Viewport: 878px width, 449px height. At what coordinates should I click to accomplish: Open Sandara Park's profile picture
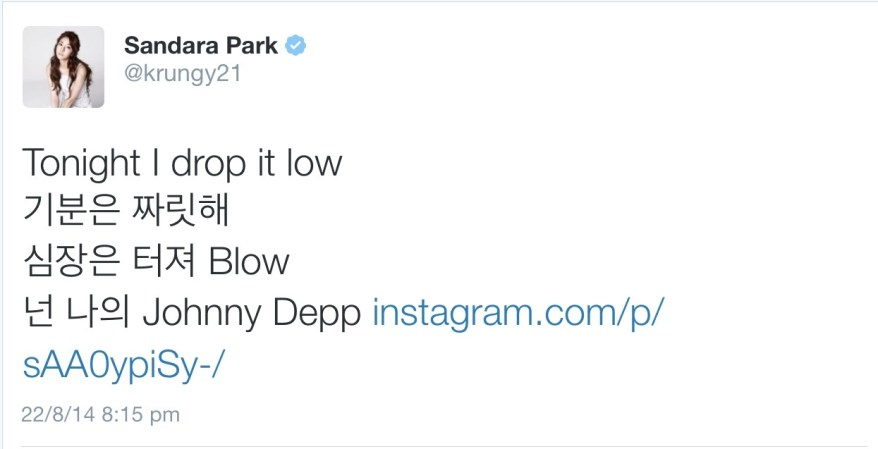pos(63,67)
